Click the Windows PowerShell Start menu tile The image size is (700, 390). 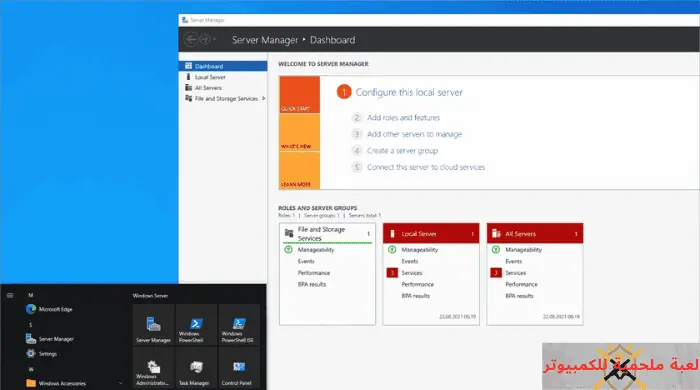coord(196,324)
